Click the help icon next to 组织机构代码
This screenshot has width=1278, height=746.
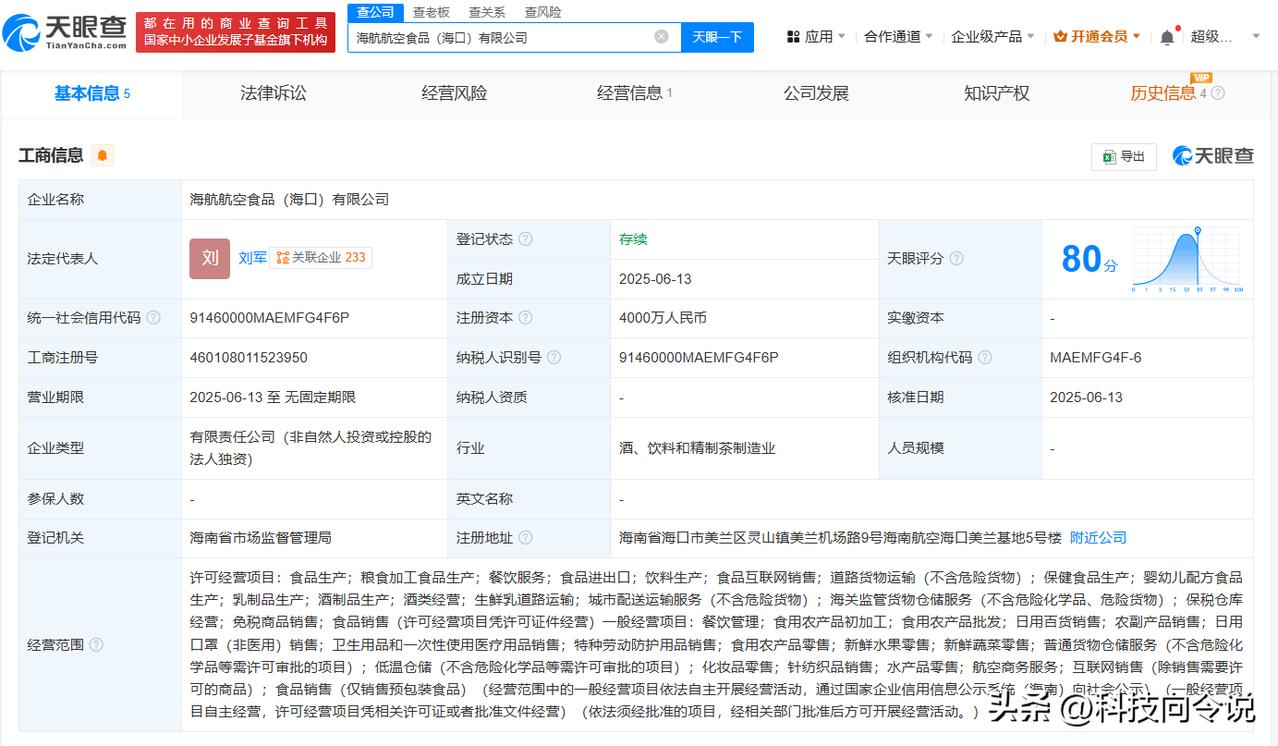click(x=985, y=357)
